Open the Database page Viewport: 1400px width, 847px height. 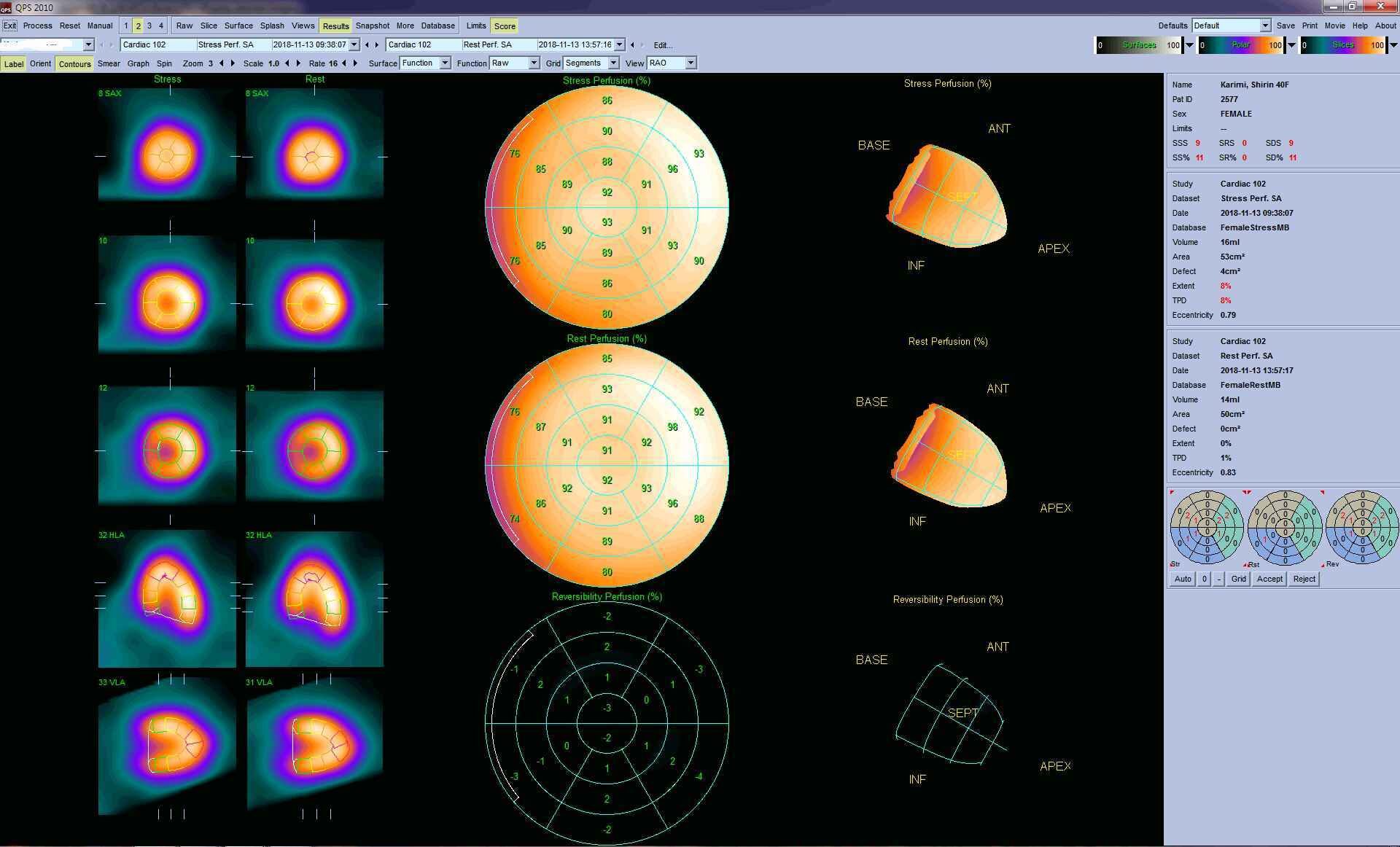(438, 26)
